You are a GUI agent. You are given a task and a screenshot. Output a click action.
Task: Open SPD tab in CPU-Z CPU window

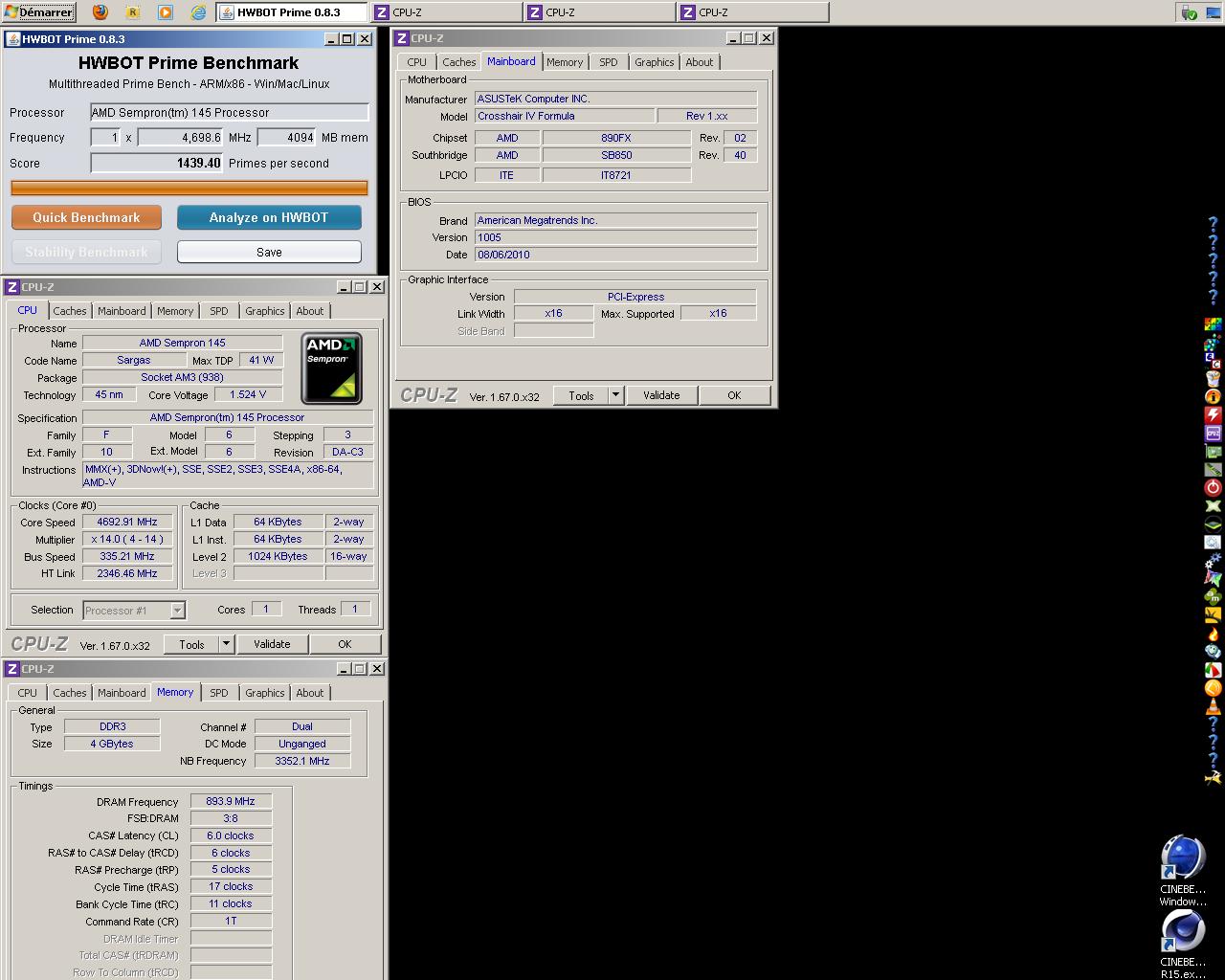click(219, 311)
